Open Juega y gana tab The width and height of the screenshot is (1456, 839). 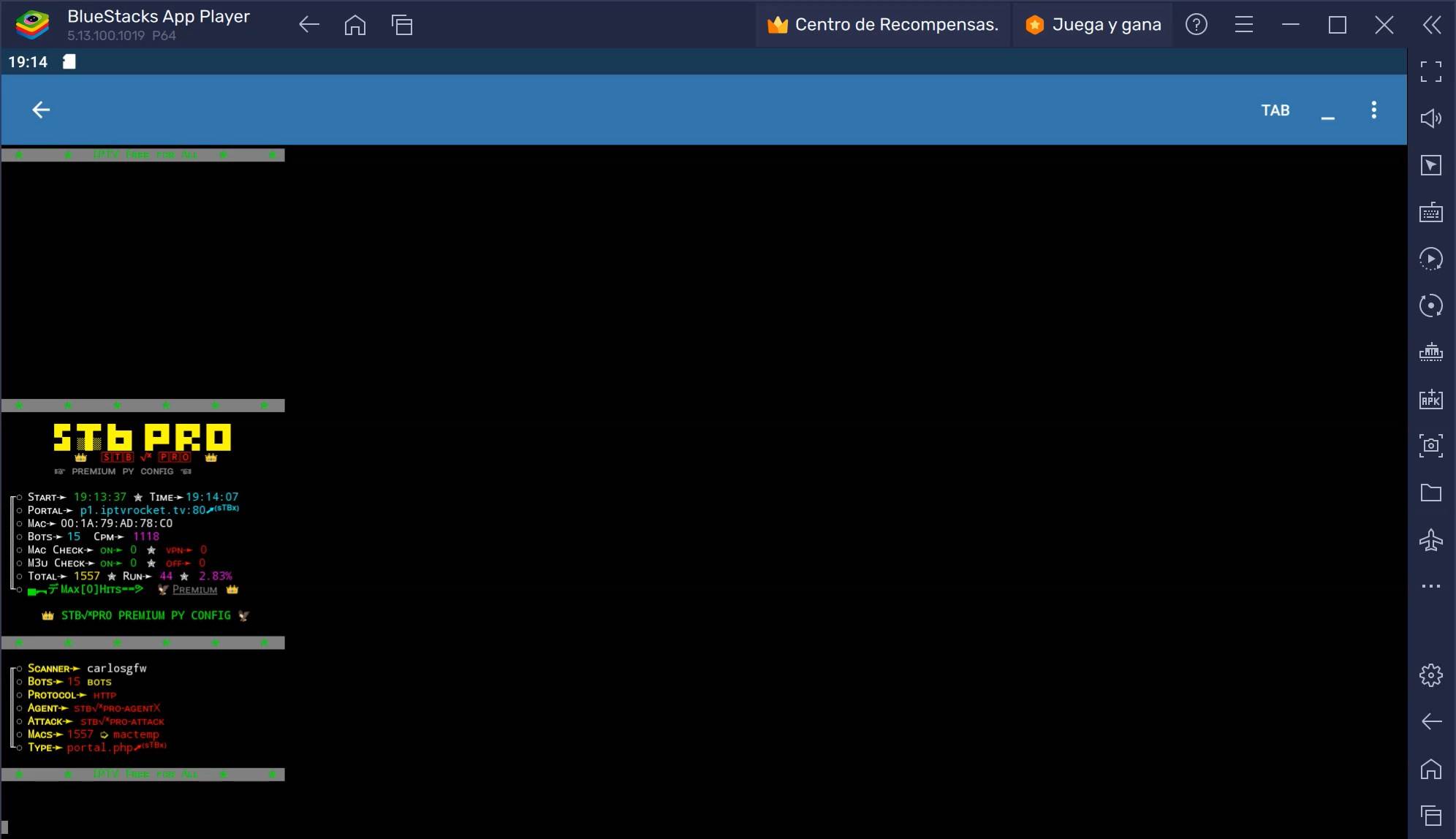coord(1093,25)
